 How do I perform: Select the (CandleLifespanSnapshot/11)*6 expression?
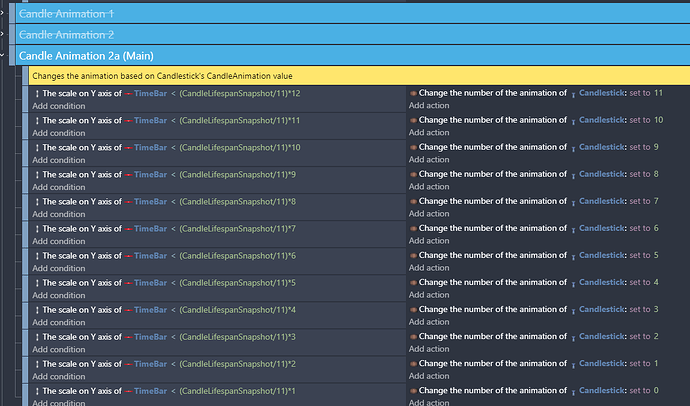coord(240,255)
